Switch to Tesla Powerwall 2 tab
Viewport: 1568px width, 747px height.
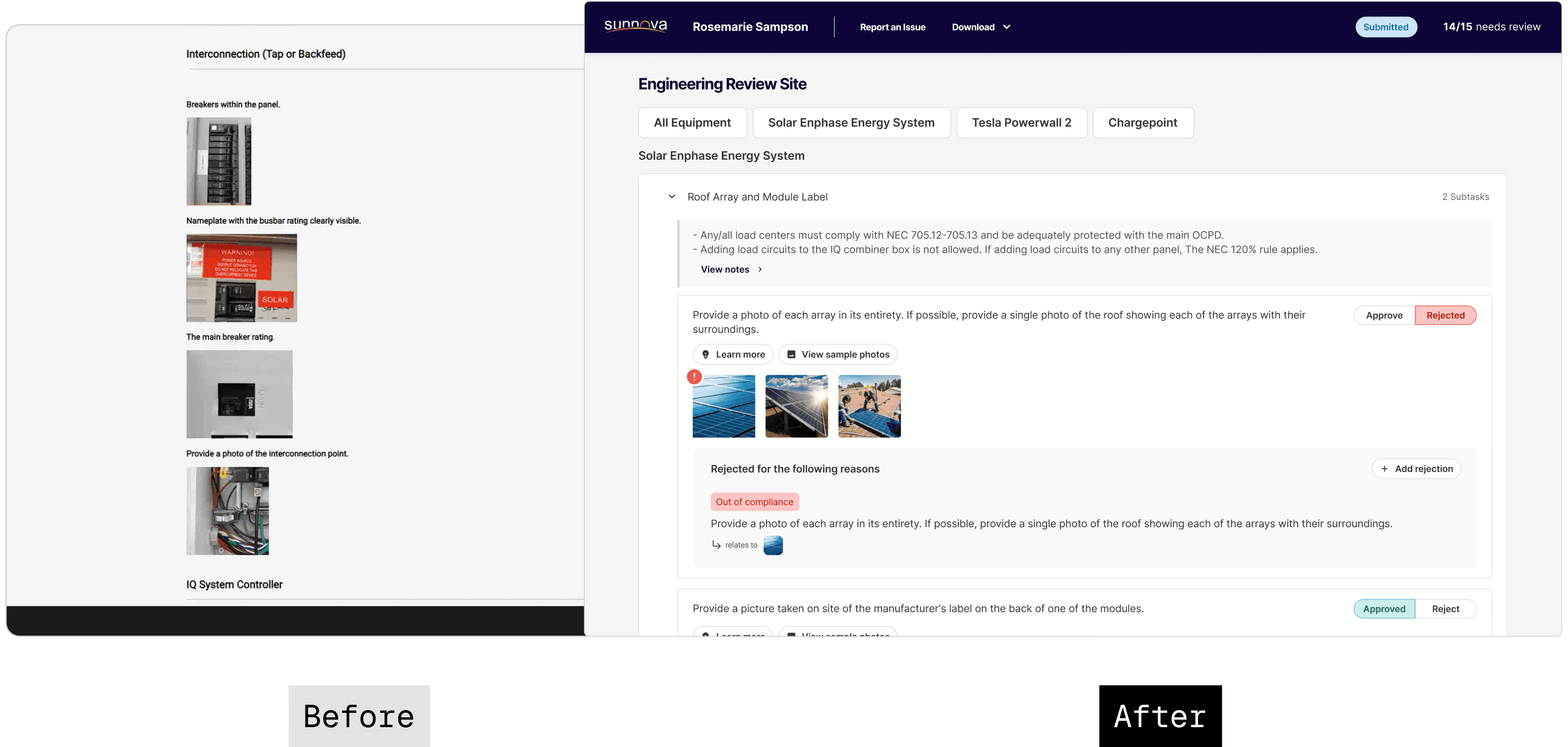coord(1021,122)
